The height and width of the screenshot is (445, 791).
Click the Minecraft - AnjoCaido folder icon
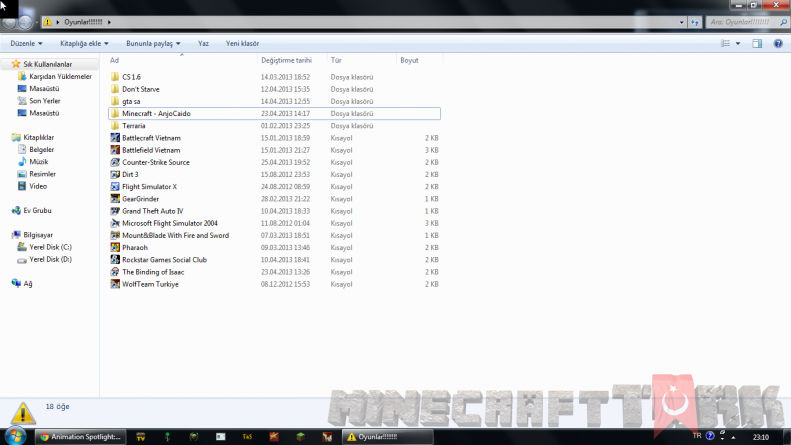click(115, 114)
